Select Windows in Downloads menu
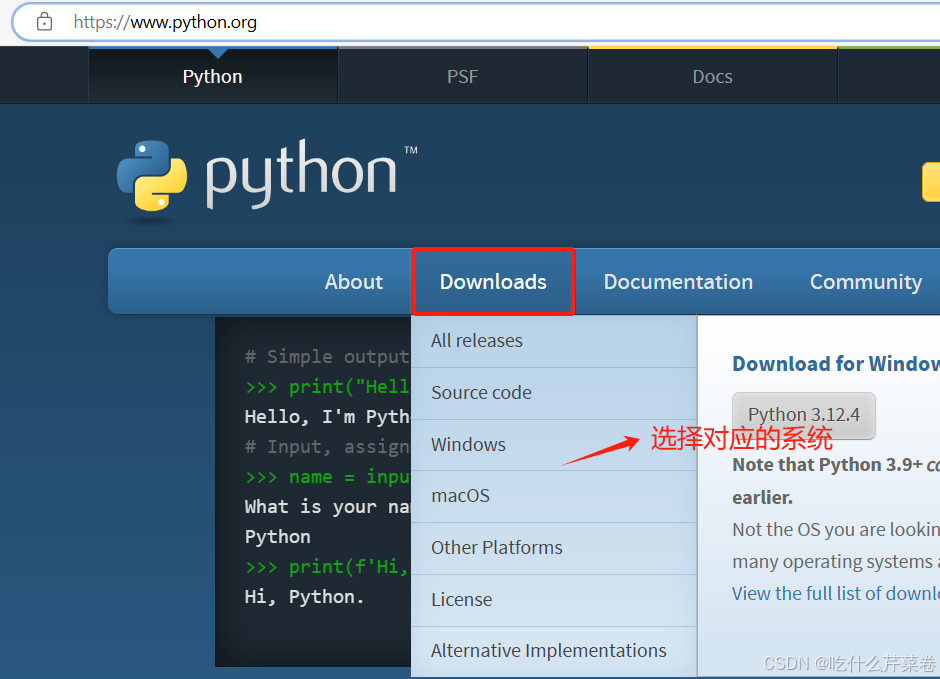The width and height of the screenshot is (940, 679). (554, 445)
